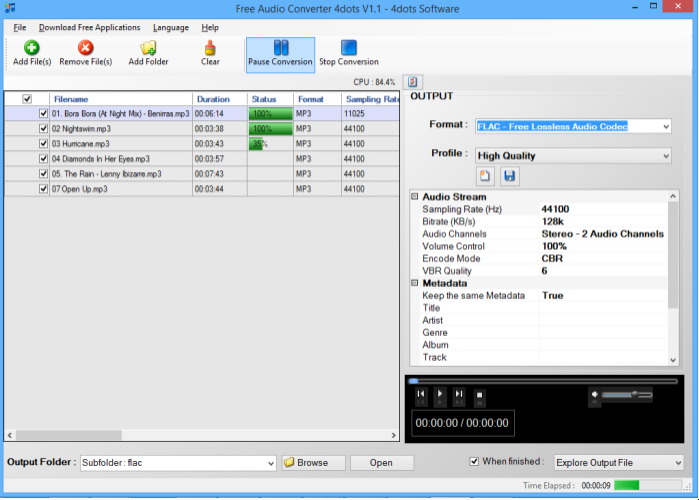Open the Explore Output File dropdown
Screen dimensions: 699x500
coord(678,463)
